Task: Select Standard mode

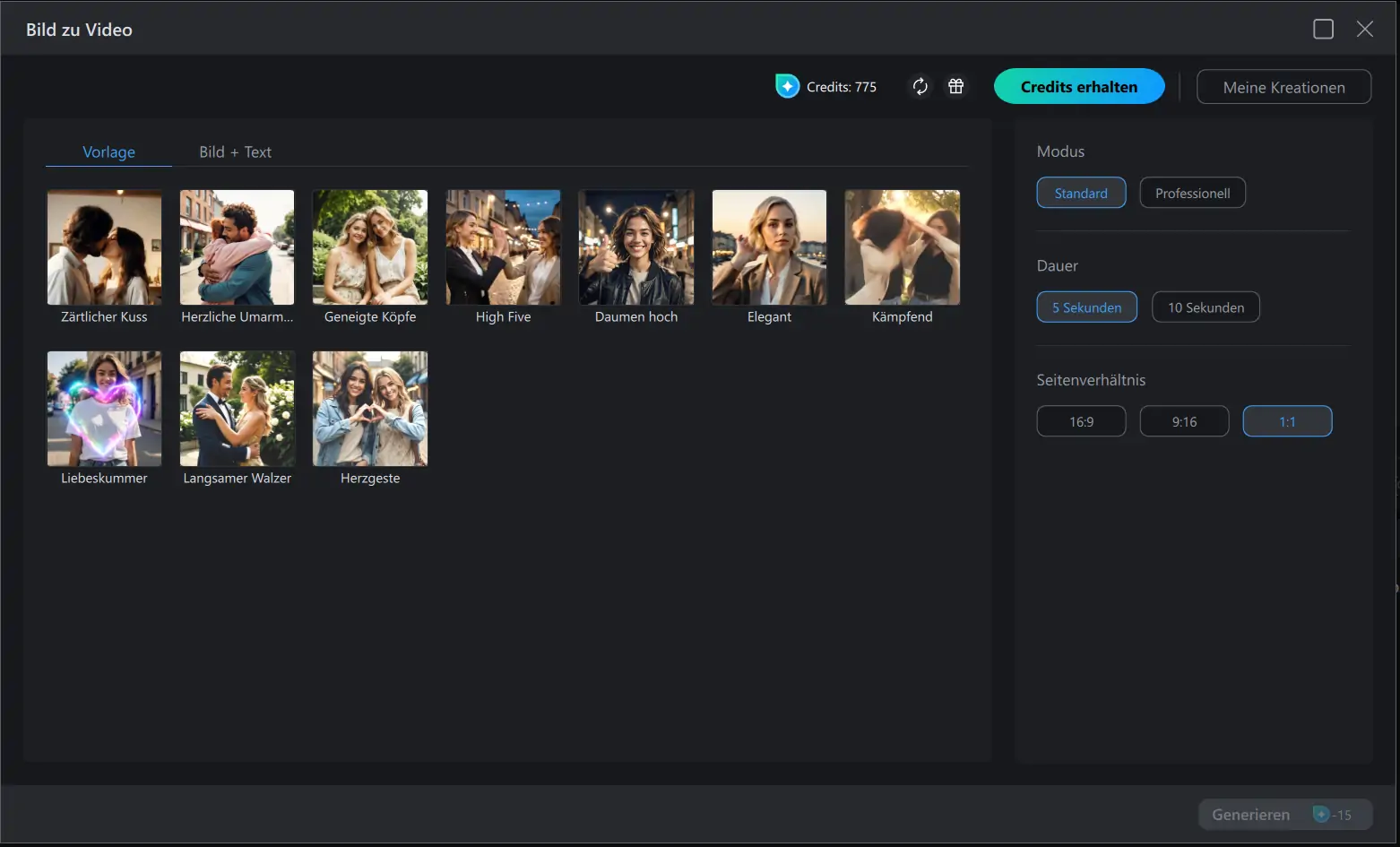Action: point(1081,193)
